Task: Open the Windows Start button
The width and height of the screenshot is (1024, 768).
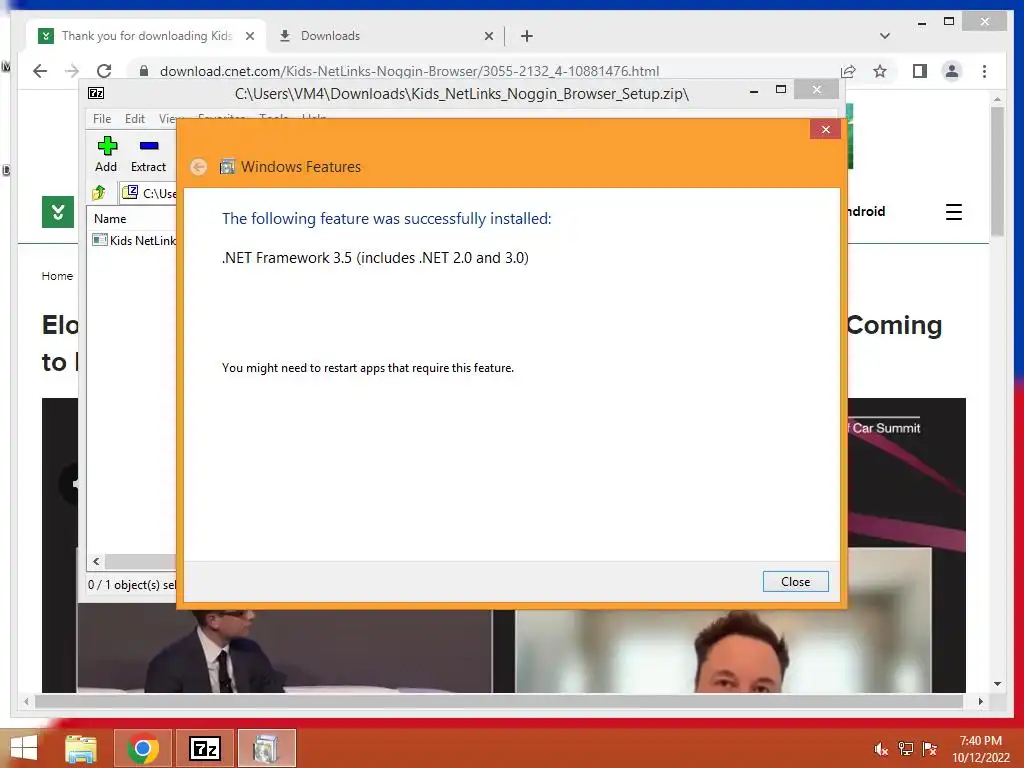Action: click(24, 748)
